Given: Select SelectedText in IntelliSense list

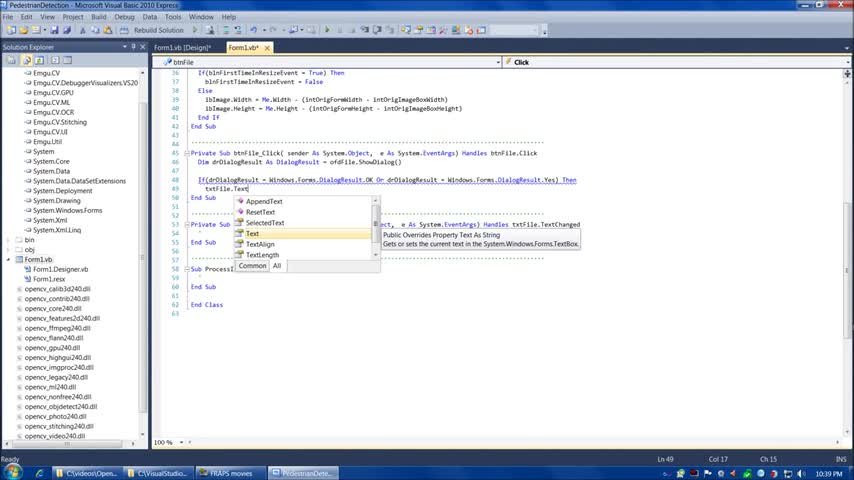Looking at the screenshot, I should click(265, 223).
